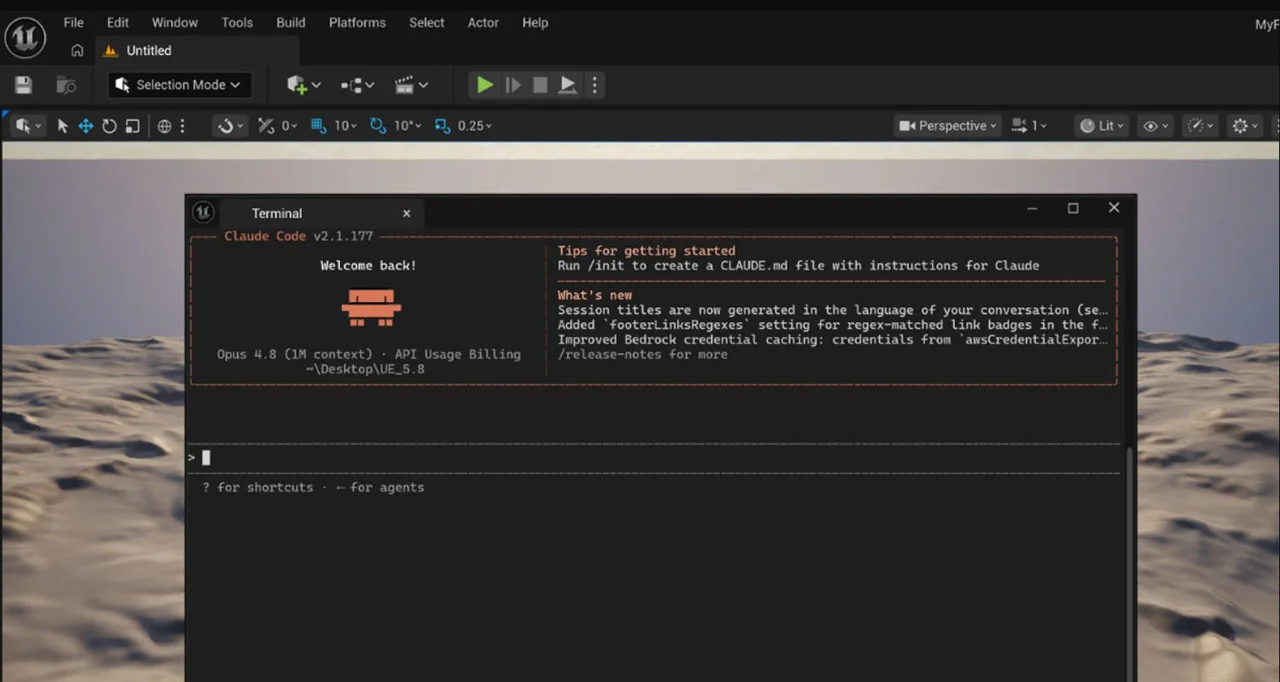This screenshot has height=682, width=1280.
Task: Stop the play session
Action: [x=540, y=85]
